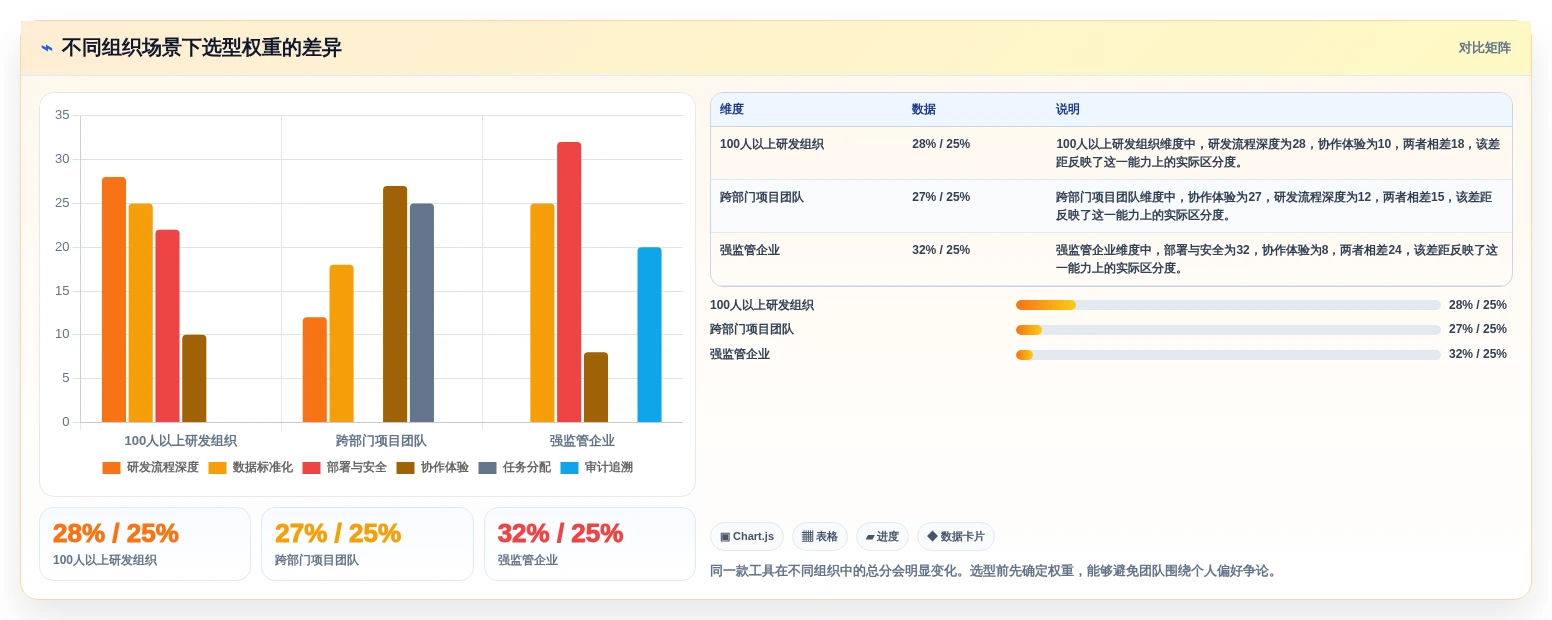
Task: Toggle the 协作体验 legend entry
Action: 433,467
